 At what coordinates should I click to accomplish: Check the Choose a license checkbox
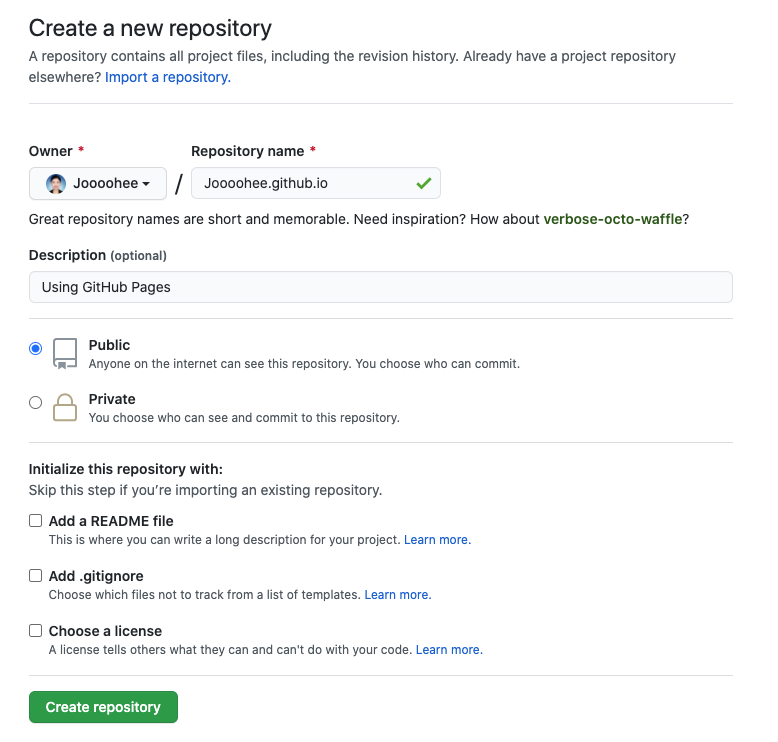pos(35,631)
